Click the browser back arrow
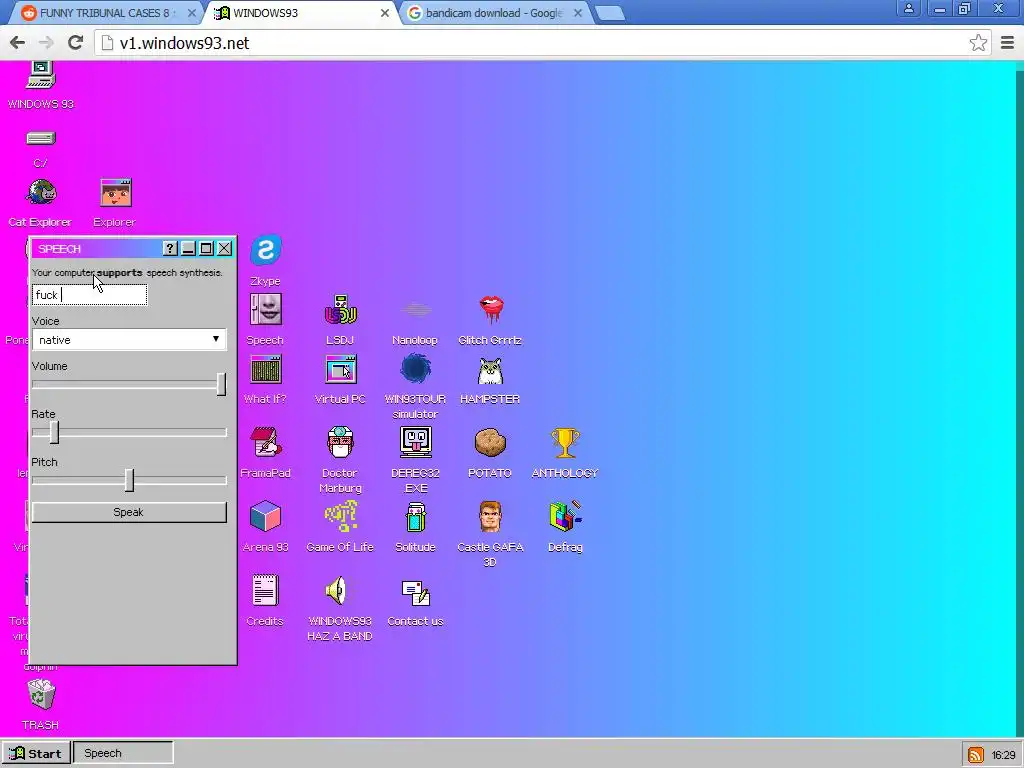The height and width of the screenshot is (768, 1024). (18, 43)
